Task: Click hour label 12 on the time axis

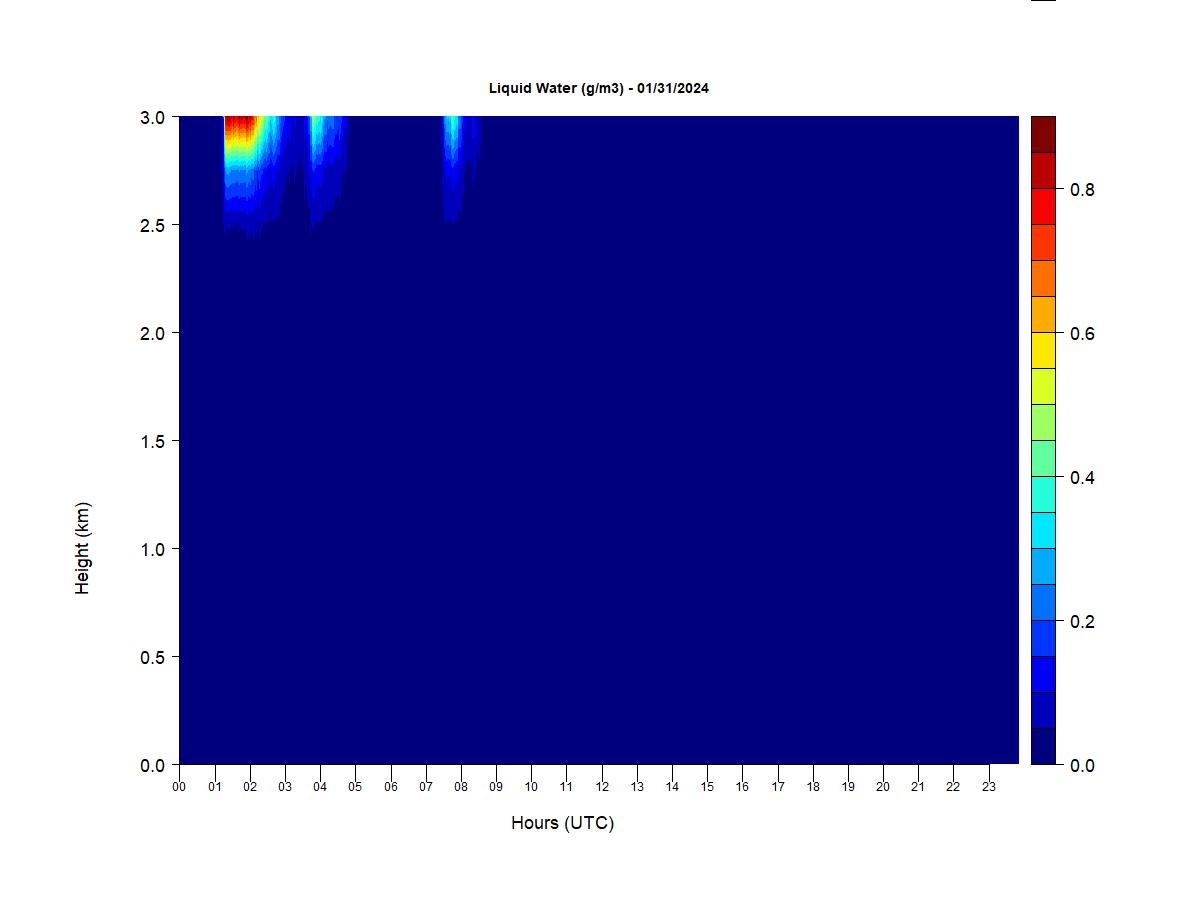Action: 602,787
